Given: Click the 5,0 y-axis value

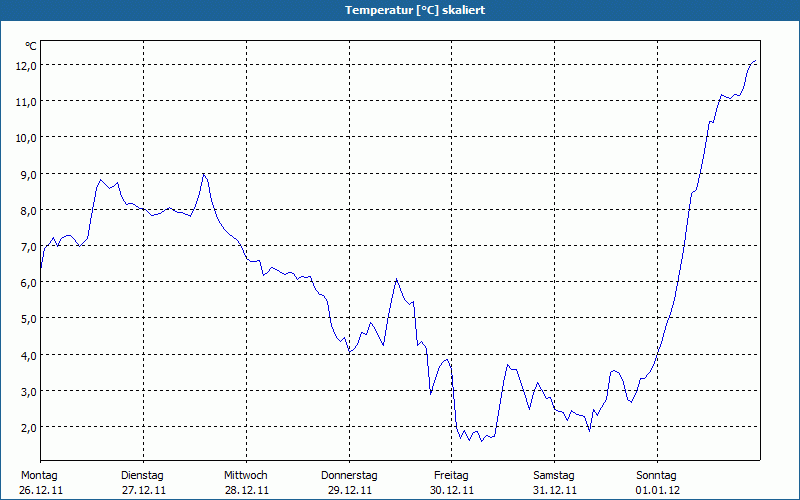Looking at the screenshot, I should 29,319.
